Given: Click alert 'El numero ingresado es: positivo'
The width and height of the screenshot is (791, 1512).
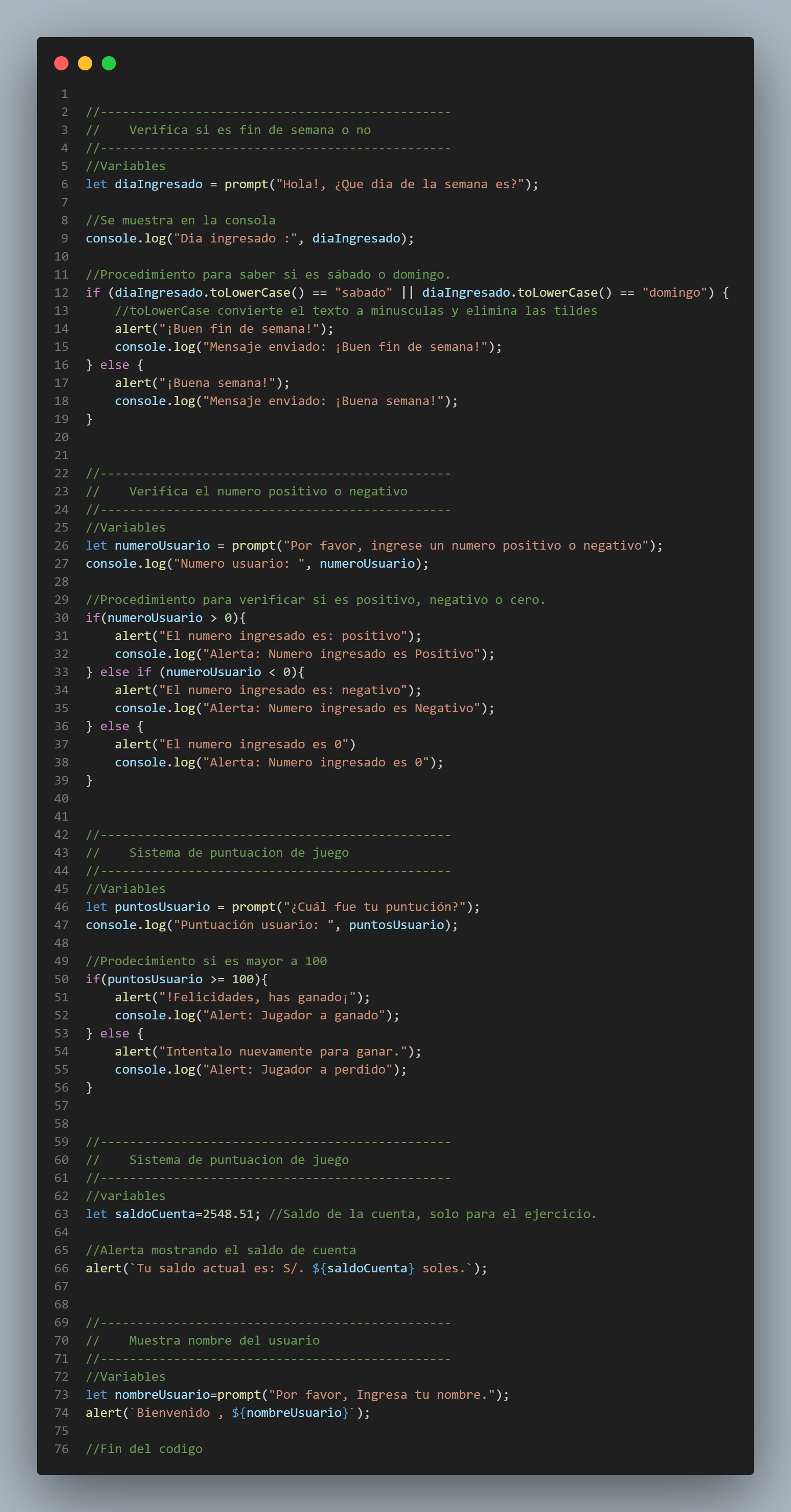Looking at the screenshot, I should (x=268, y=636).
